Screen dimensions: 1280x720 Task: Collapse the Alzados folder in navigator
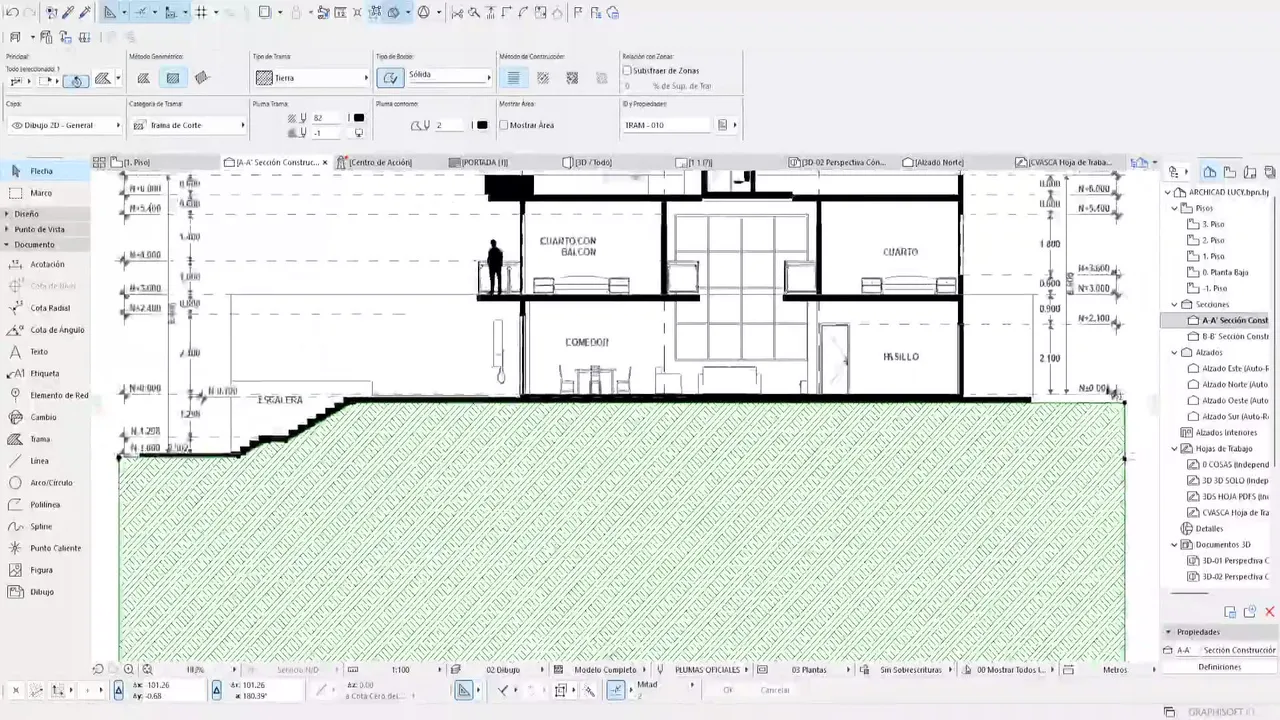pyautogui.click(x=1175, y=352)
